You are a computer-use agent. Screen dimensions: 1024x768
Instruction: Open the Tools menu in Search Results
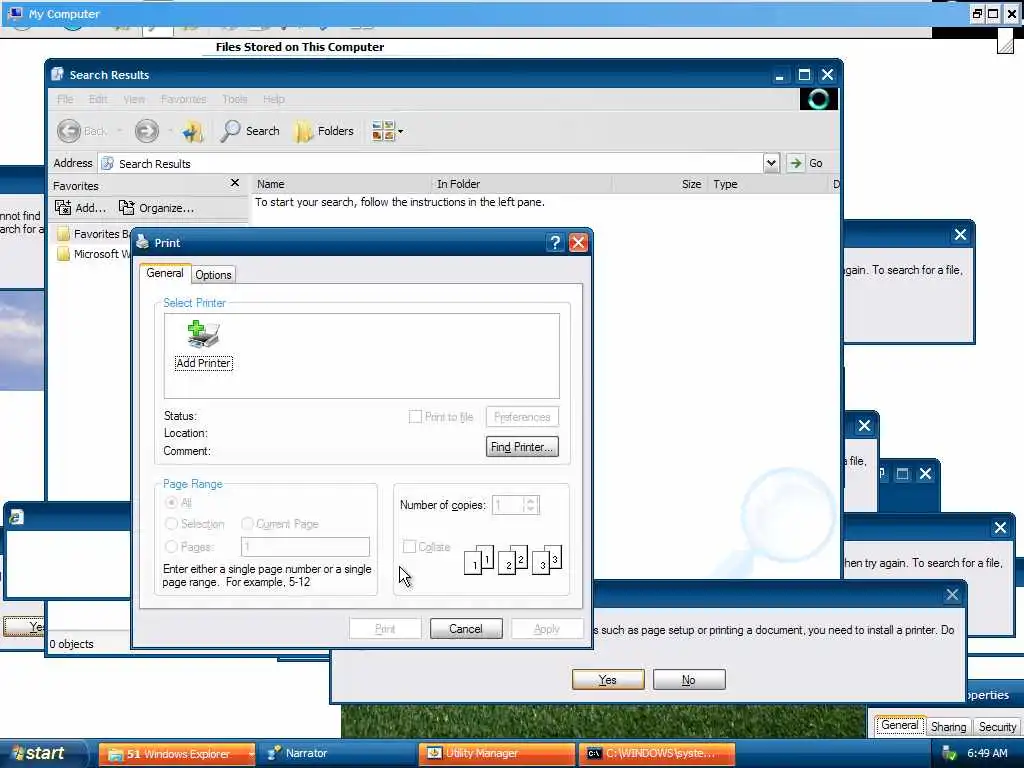click(x=234, y=99)
